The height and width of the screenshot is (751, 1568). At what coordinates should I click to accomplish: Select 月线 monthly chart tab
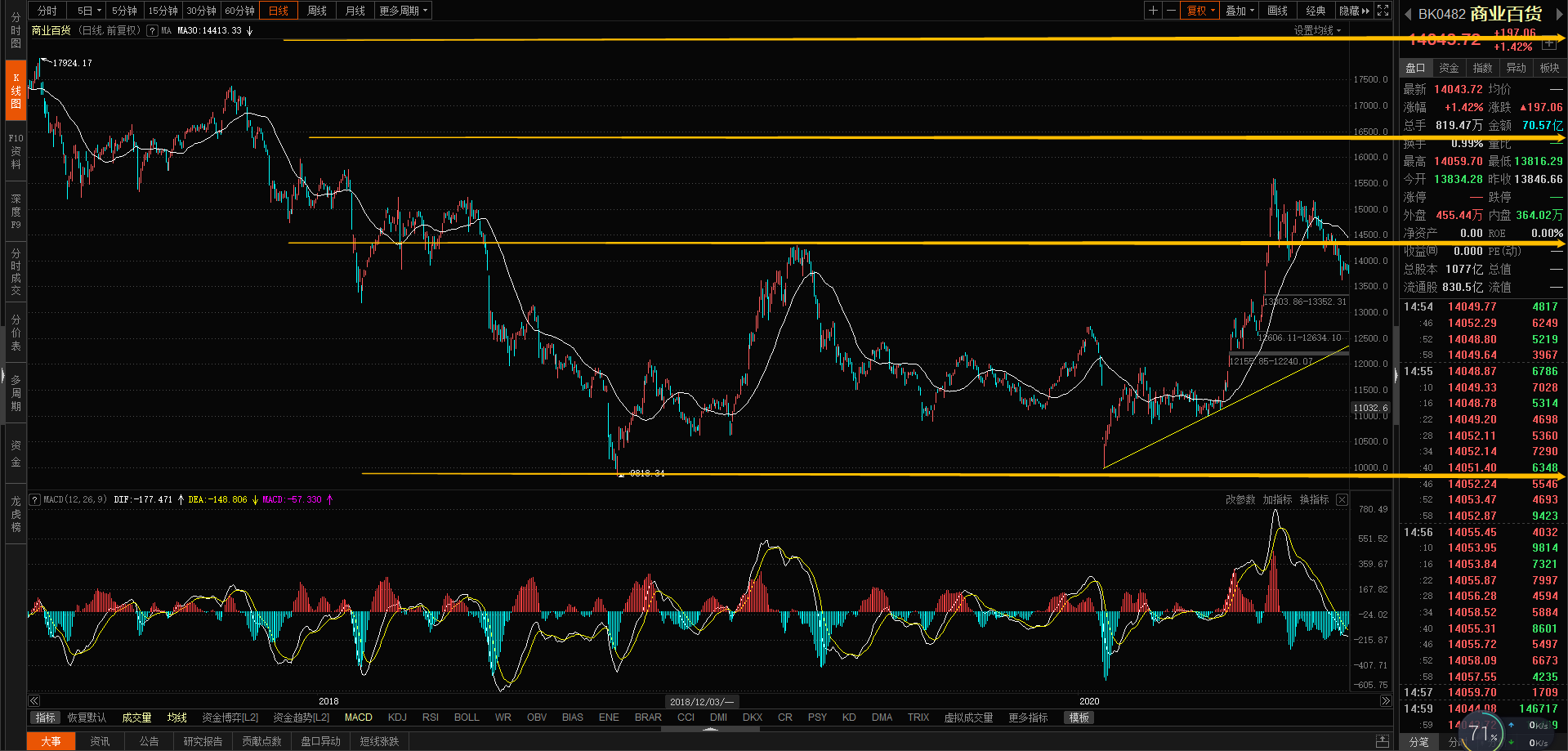355,11
